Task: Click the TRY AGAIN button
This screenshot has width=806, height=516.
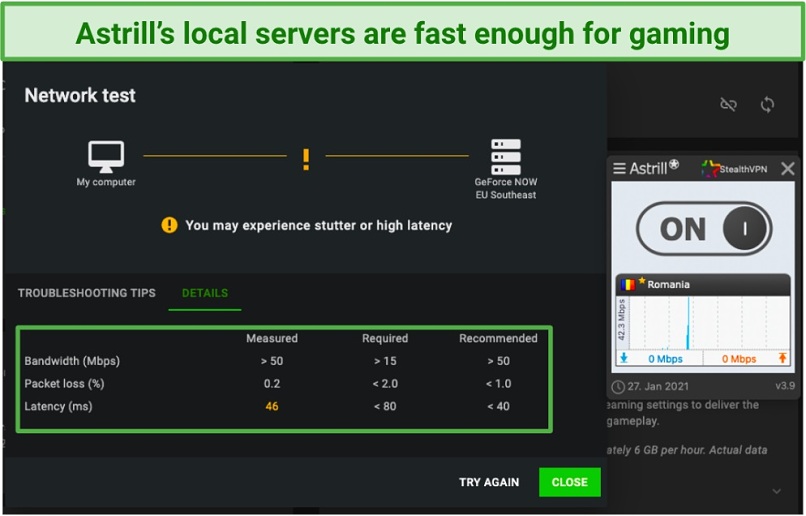Action: [x=489, y=482]
